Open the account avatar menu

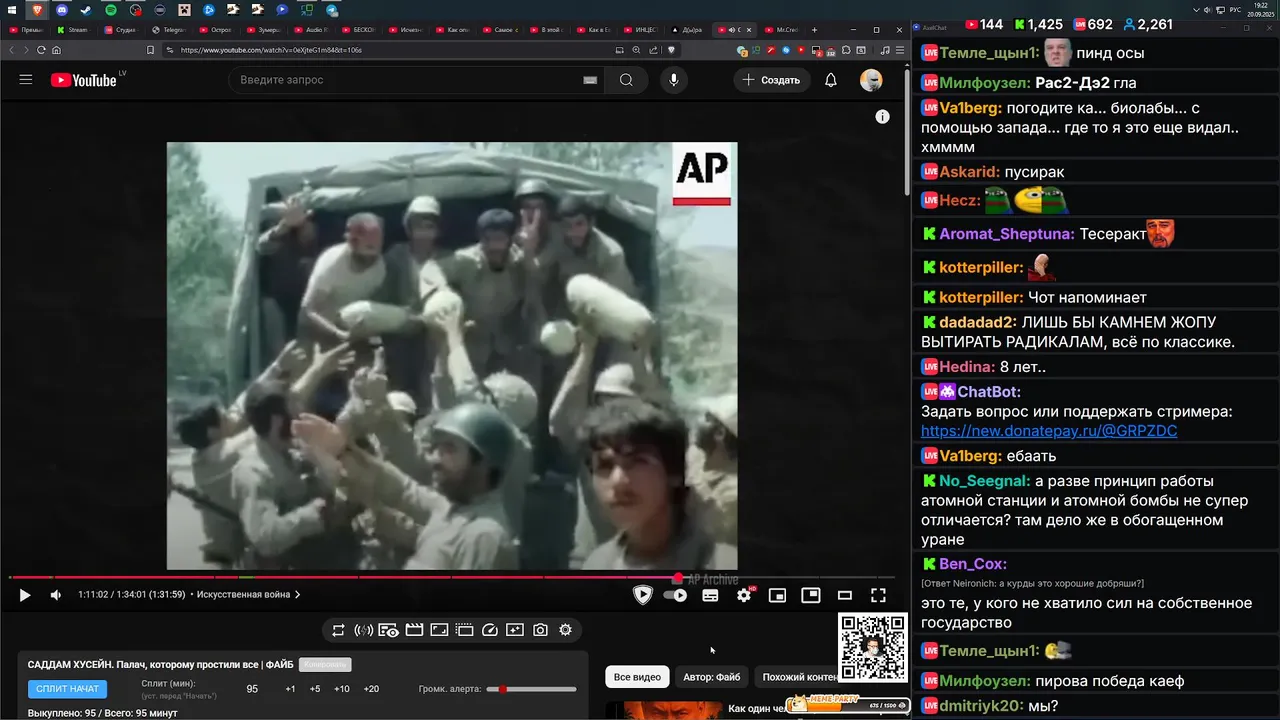[871, 80]
